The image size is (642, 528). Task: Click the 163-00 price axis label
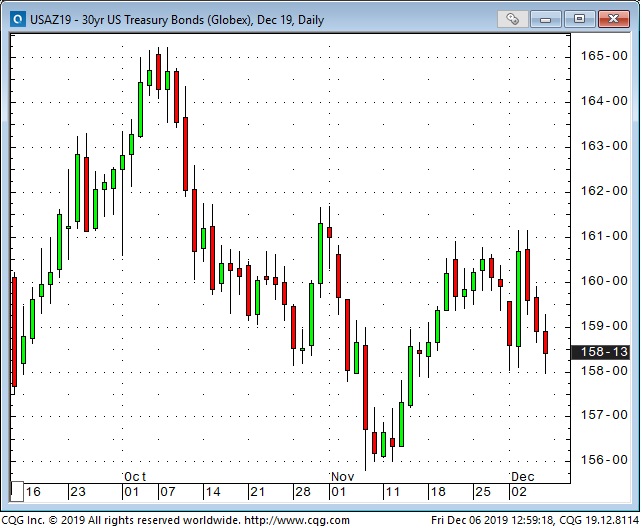coord(604,146)
